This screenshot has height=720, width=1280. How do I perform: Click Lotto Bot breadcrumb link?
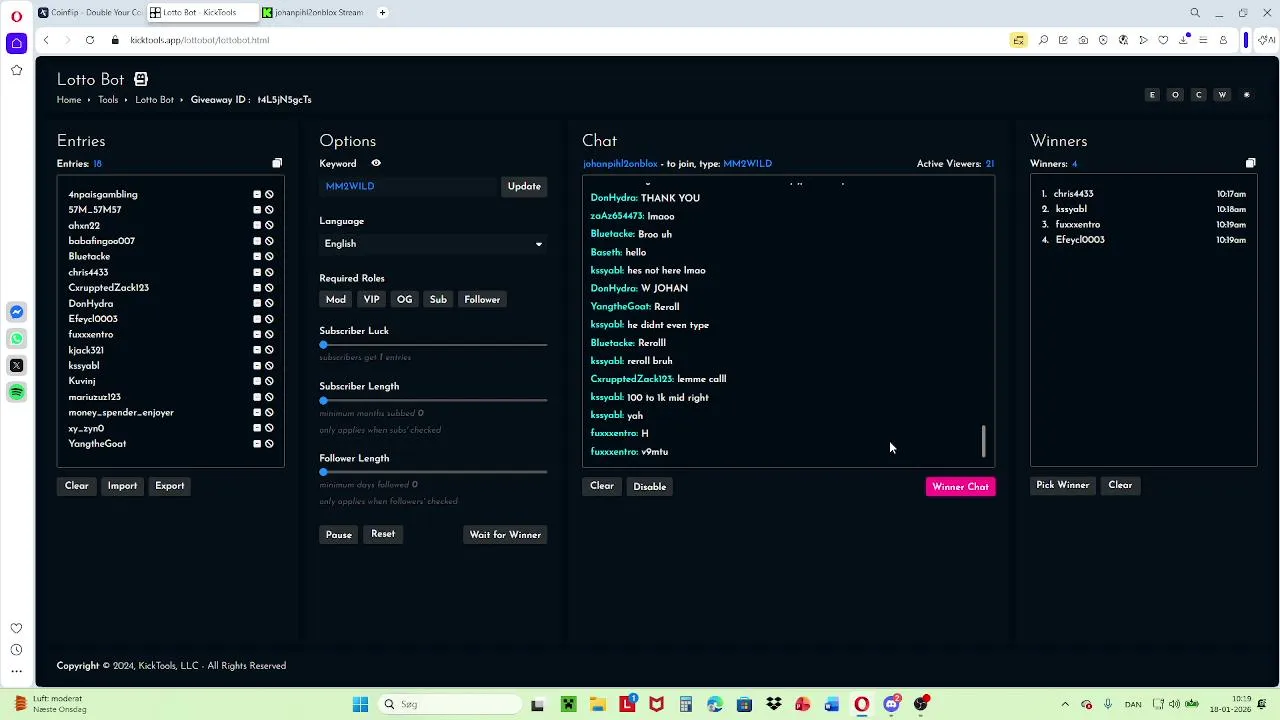tap(154, 100)
